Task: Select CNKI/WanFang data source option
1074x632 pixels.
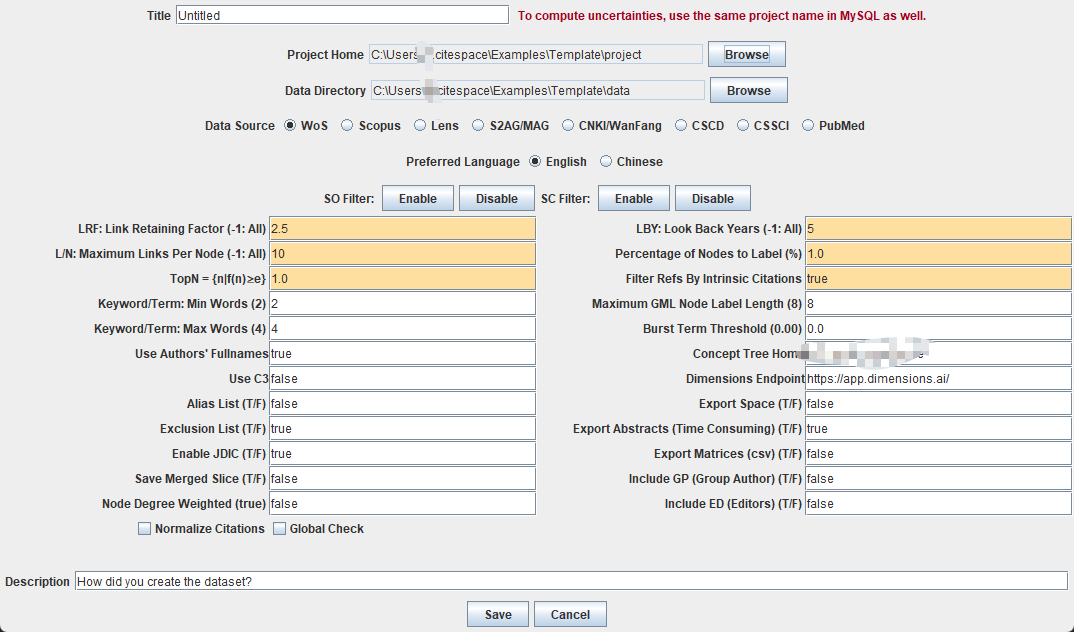Action: pos(569,126)
